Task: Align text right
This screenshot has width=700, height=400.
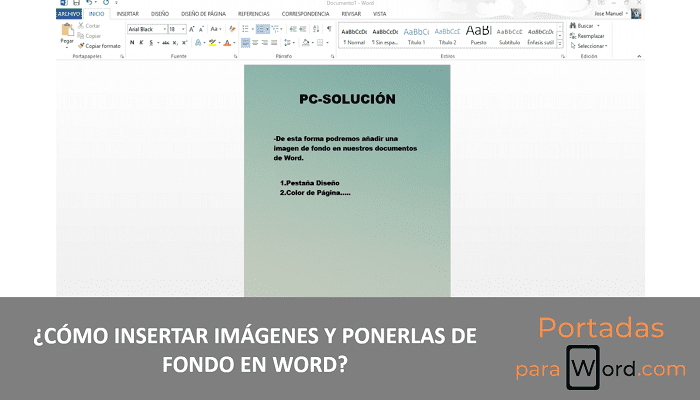Action: click(264, 43)
